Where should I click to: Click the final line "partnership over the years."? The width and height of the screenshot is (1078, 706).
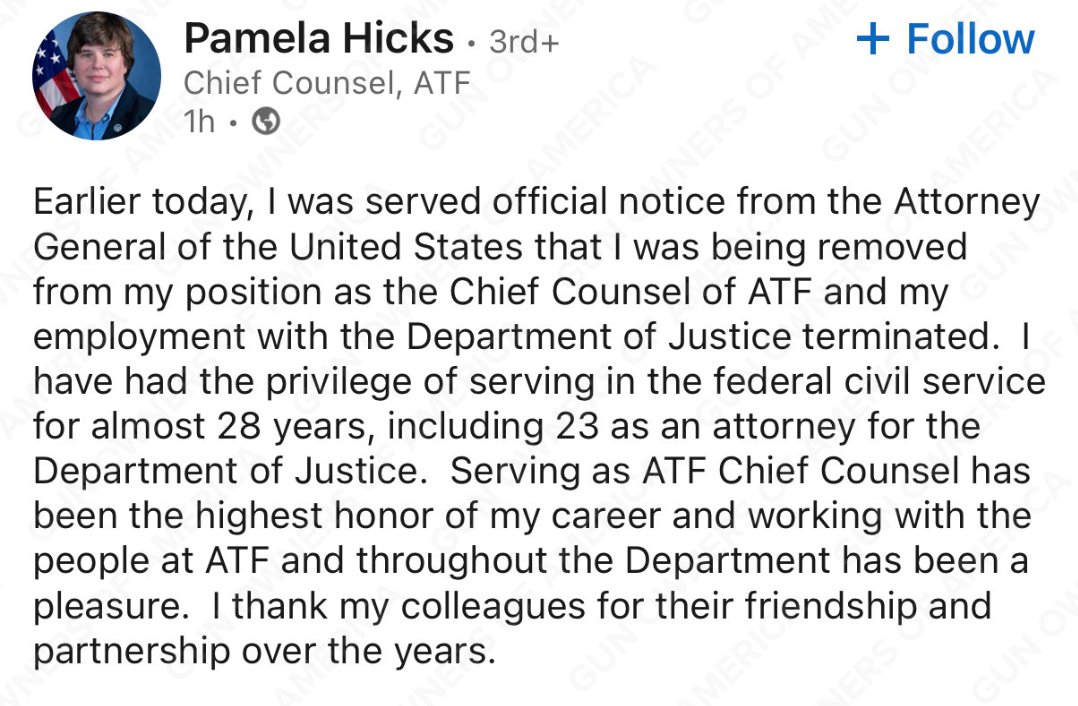(264, 650)
